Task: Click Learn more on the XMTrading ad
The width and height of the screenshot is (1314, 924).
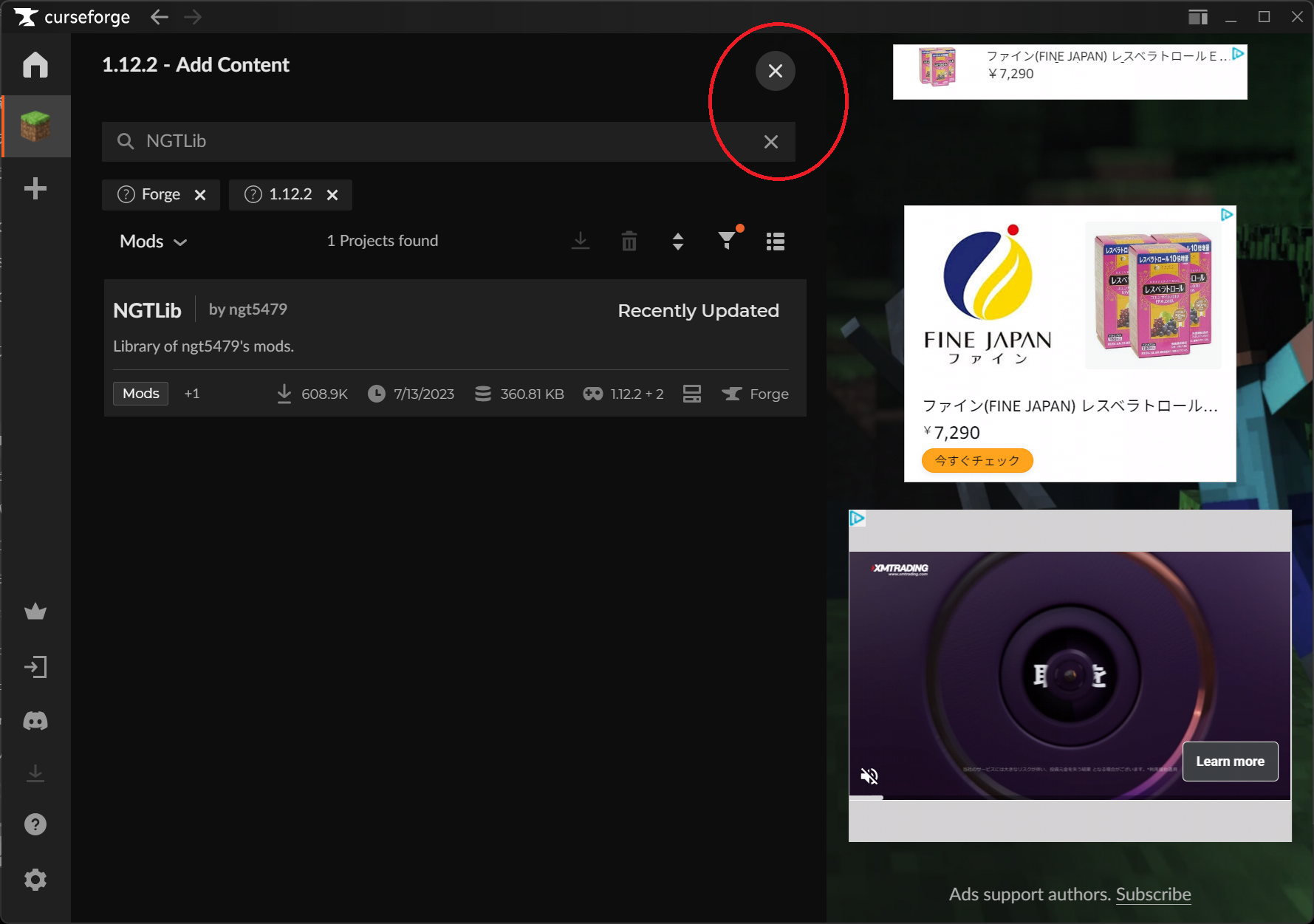Action: click(1231, 762)
